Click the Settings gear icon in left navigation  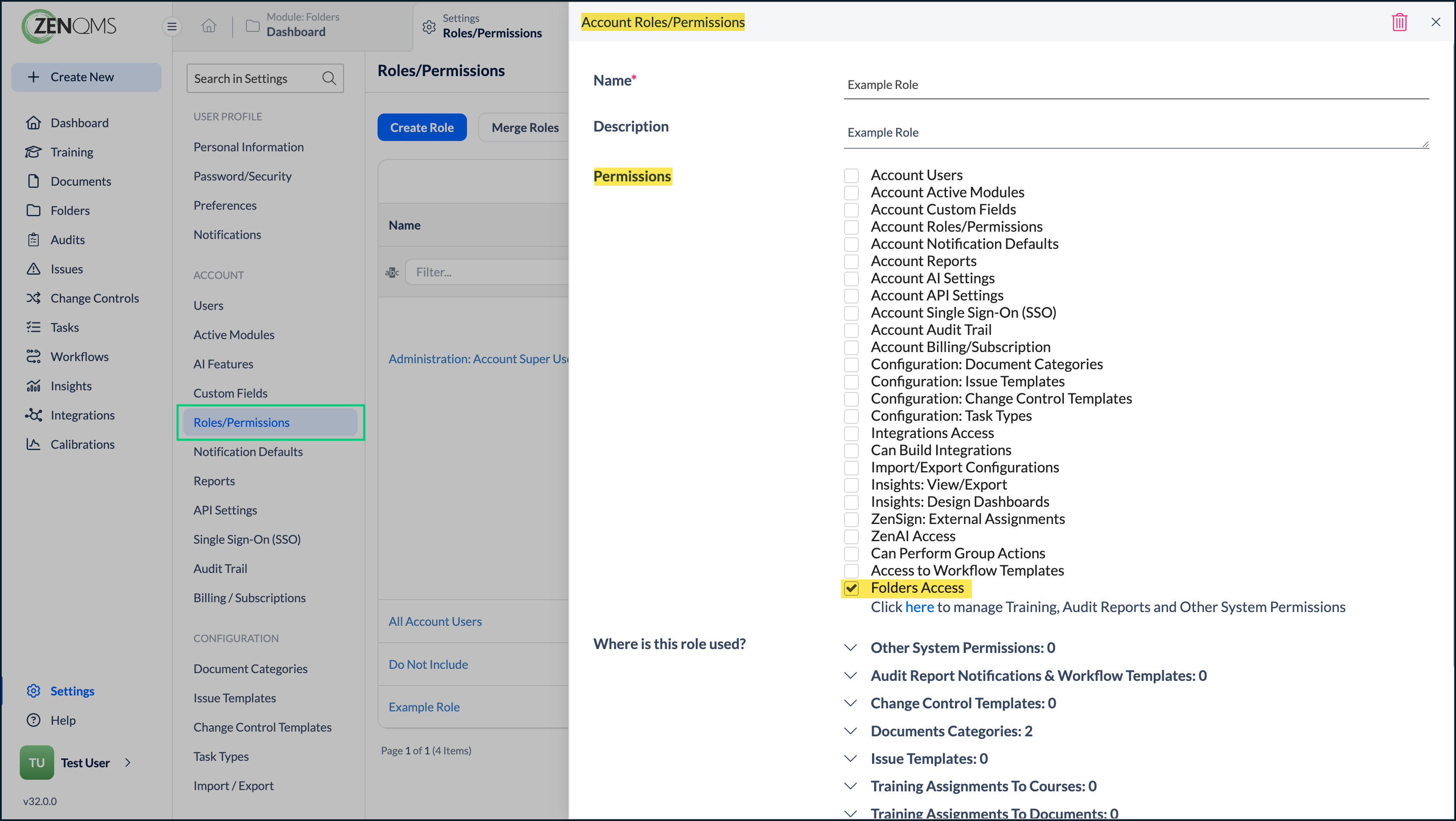[x=34, y=690]
